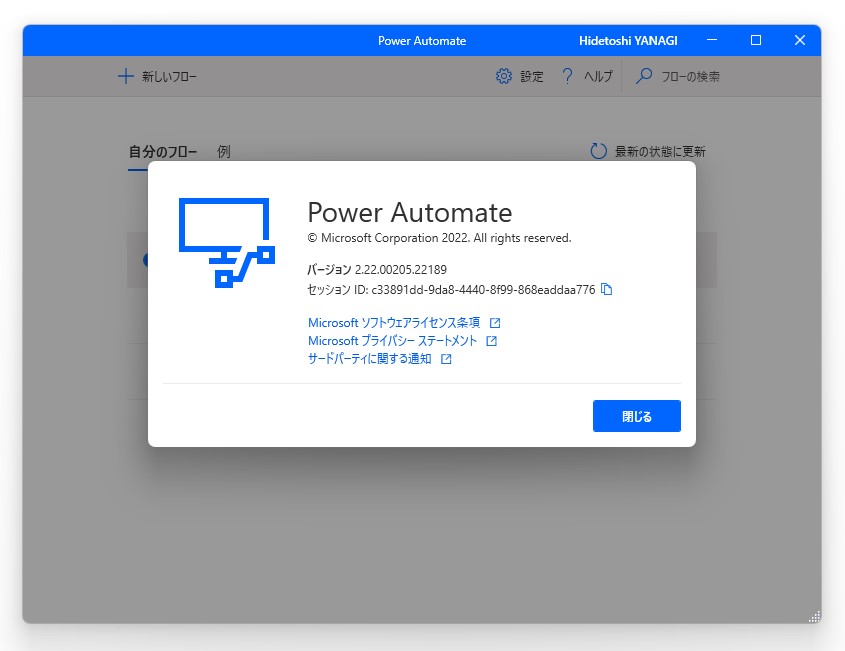Click the Power Automate logo in dialog

225,240
